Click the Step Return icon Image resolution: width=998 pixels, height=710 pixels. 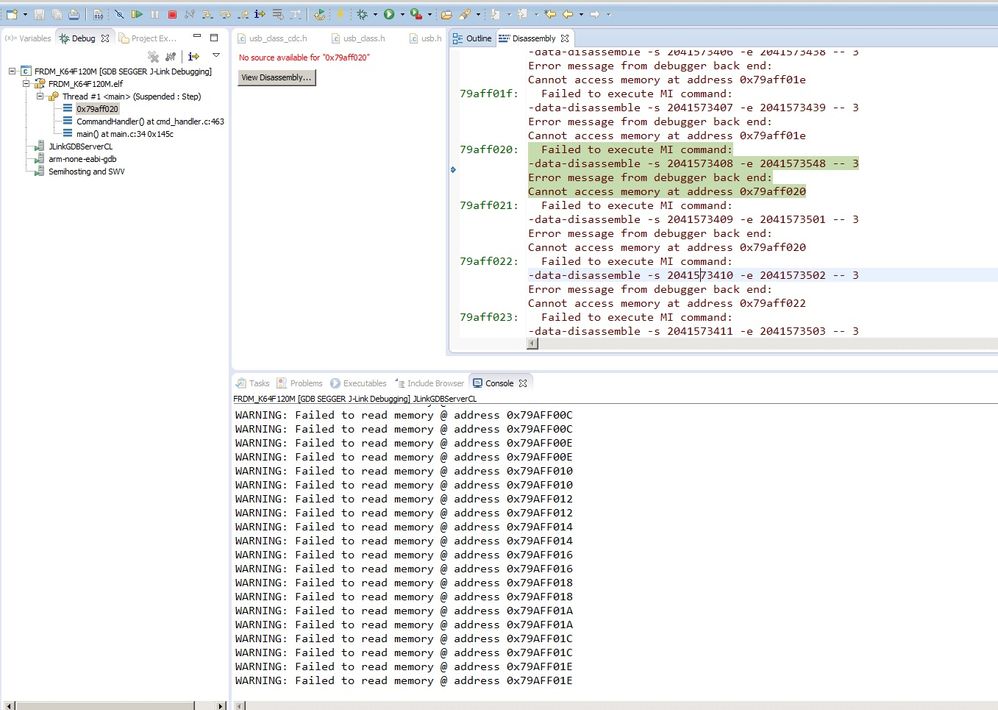coord(242,14)
